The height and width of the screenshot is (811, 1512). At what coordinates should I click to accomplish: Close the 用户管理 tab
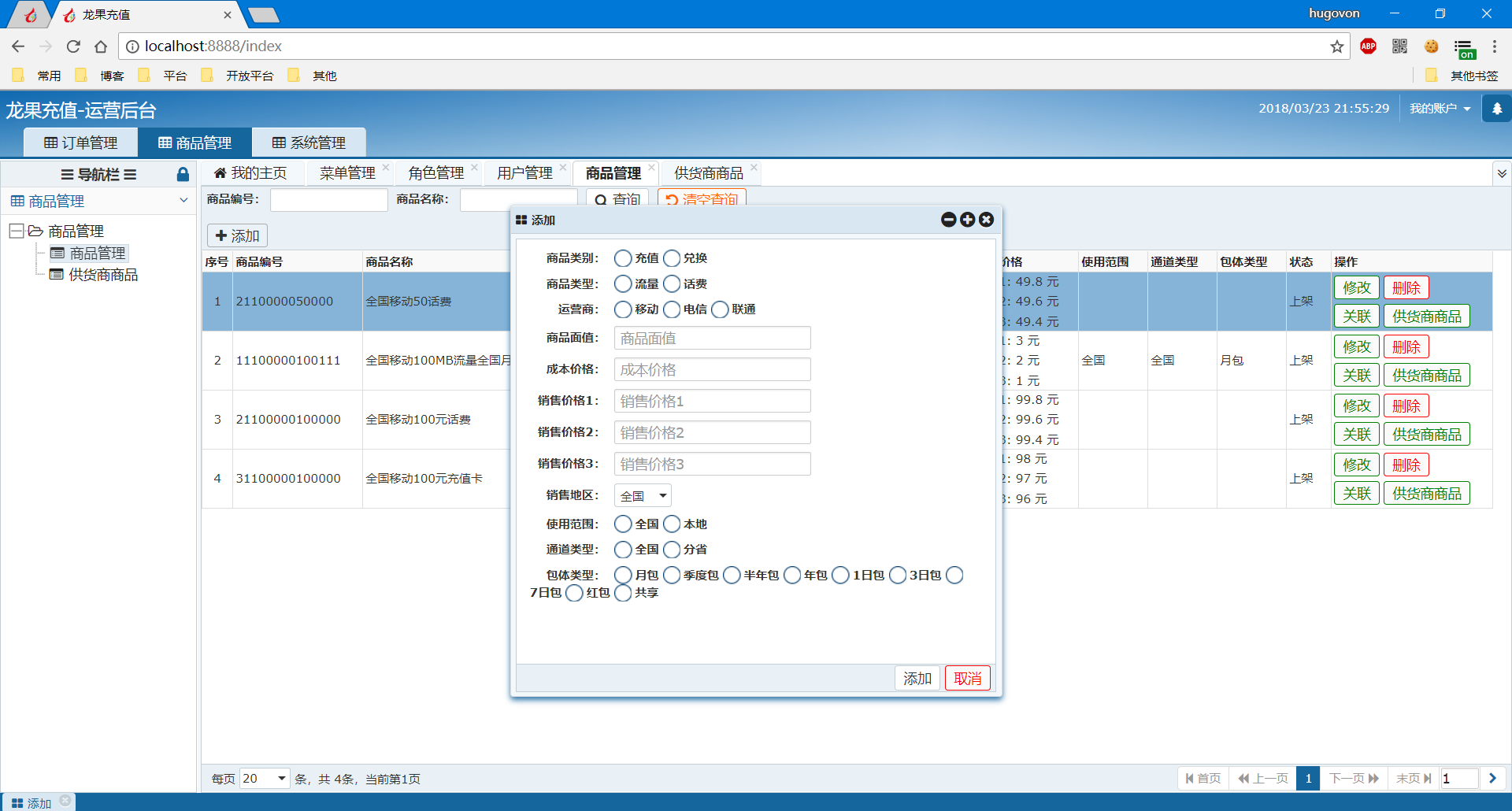point(563,167)
